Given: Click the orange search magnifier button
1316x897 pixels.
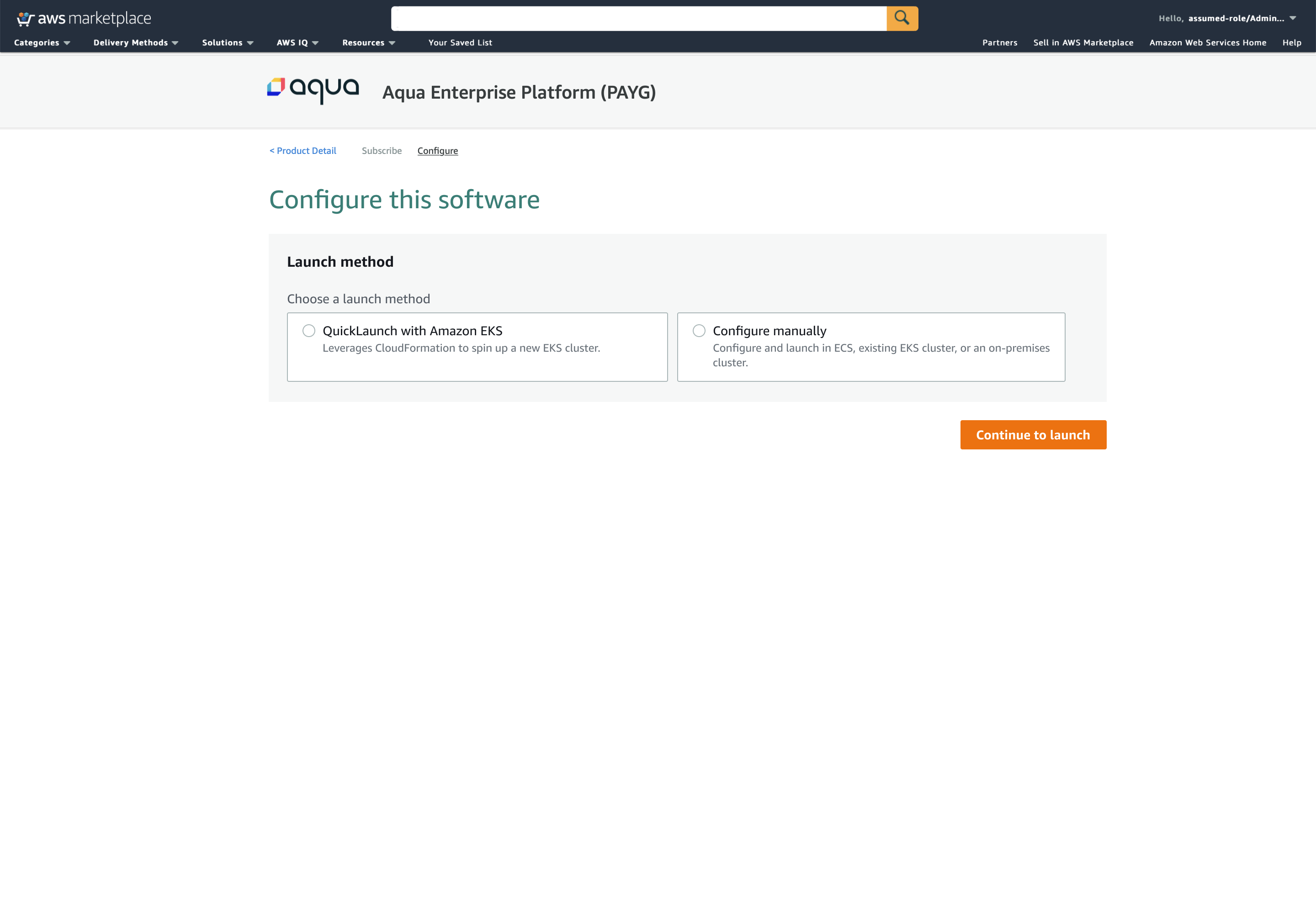Looking at the screenshot, I should tap(902, 19).
